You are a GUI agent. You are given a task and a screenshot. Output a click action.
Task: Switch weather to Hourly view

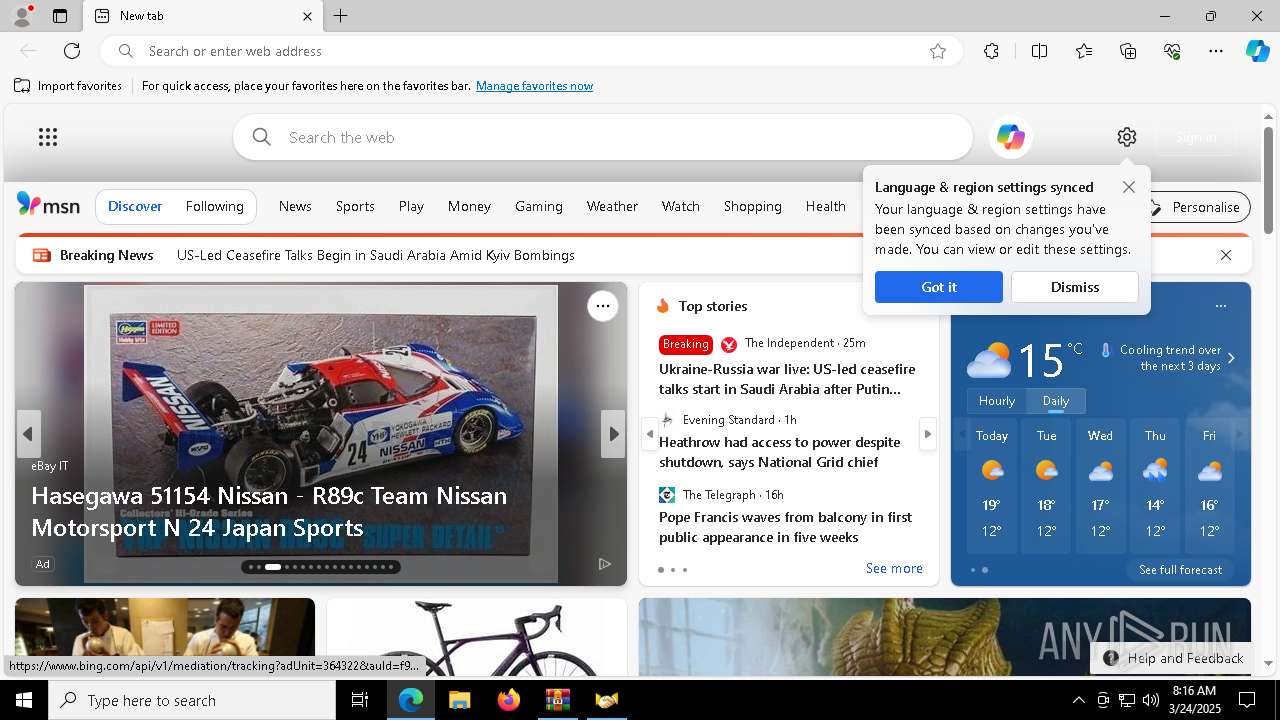[997, 401]
